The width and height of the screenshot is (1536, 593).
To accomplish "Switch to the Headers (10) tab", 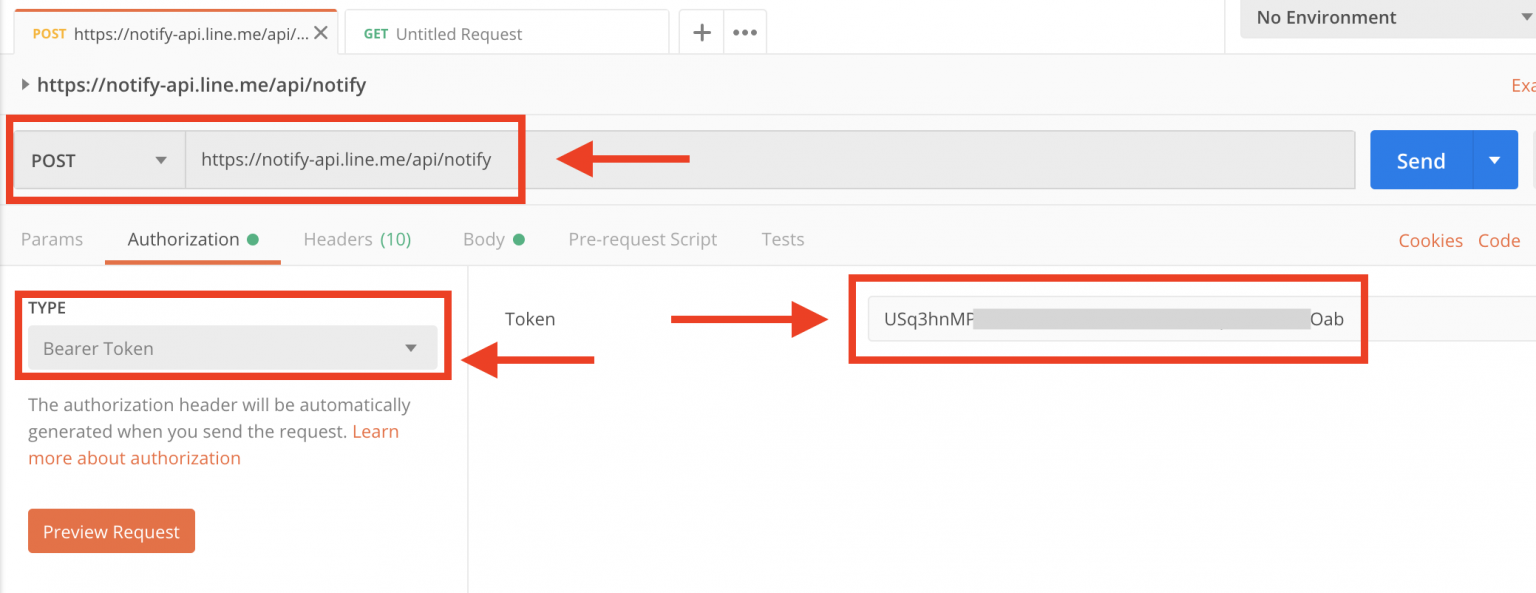I will tap(357, 239).
